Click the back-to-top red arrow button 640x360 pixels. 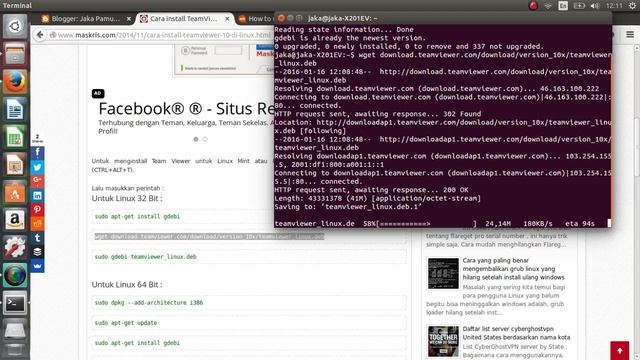pyautogui.click(x=620, y=351)
